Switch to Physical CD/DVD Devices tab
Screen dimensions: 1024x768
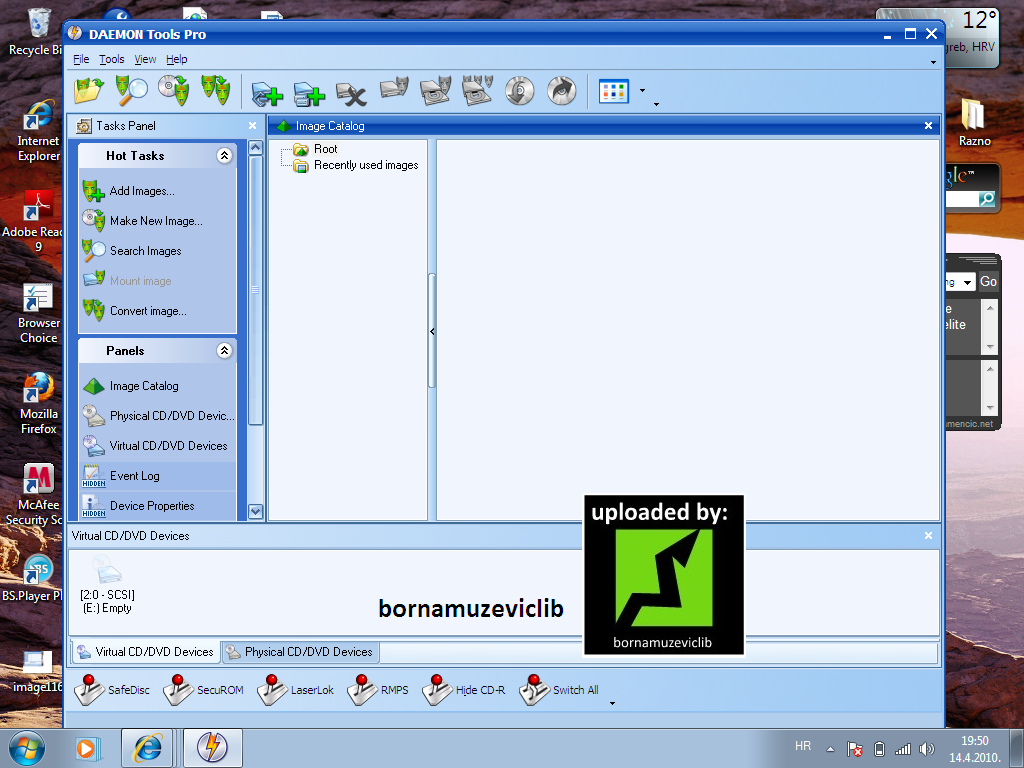pyautogui.click(x=300, y=652)
